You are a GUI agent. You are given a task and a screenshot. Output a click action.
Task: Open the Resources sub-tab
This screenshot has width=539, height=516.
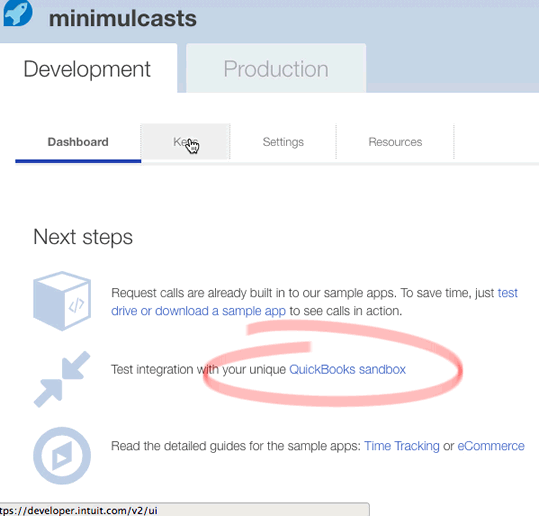click(x=395, y=142)
